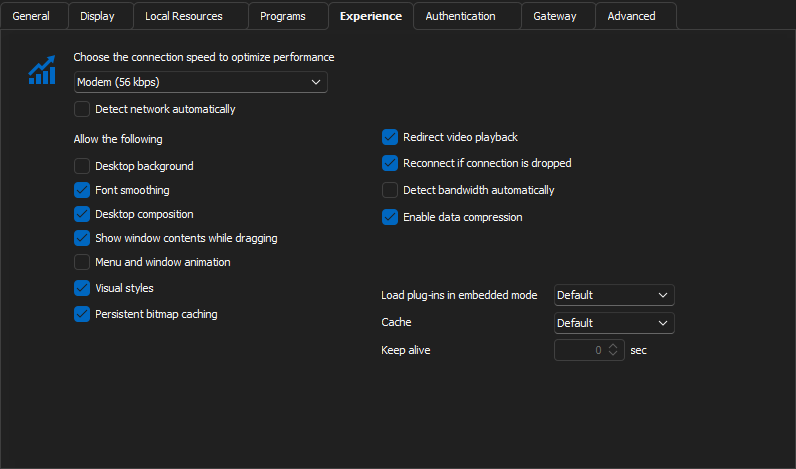Click the 'Allow the following' label
Screen dimensions: 796x469
[118, 139]
